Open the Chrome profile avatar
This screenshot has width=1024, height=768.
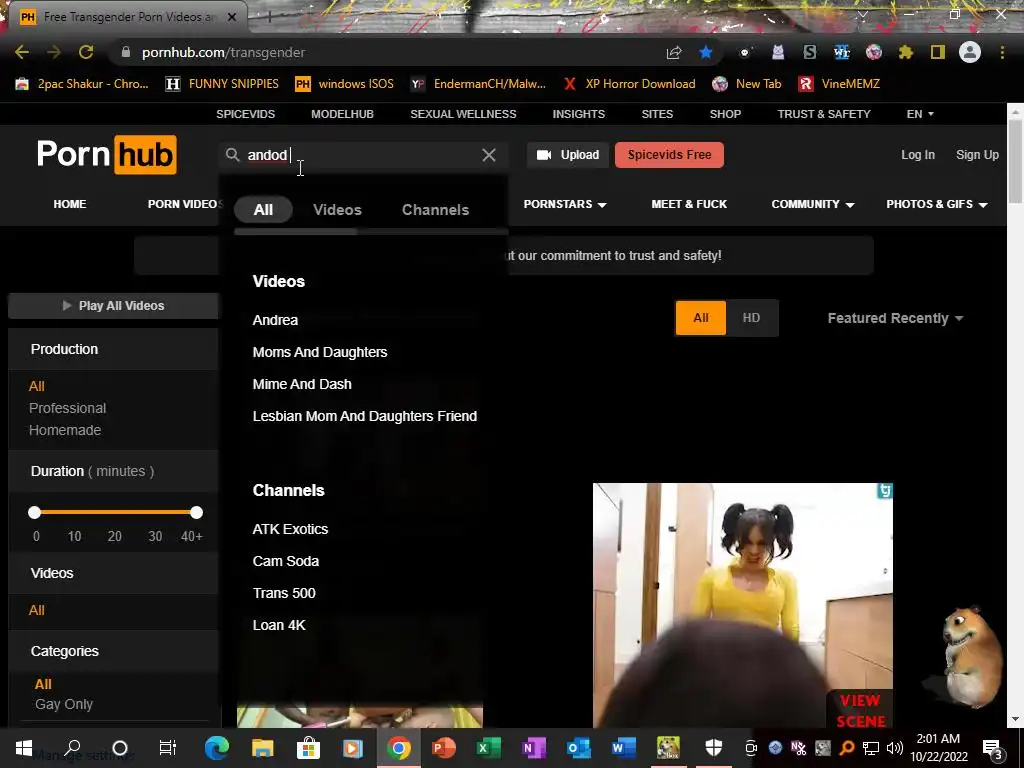click(x=970, y=52)
